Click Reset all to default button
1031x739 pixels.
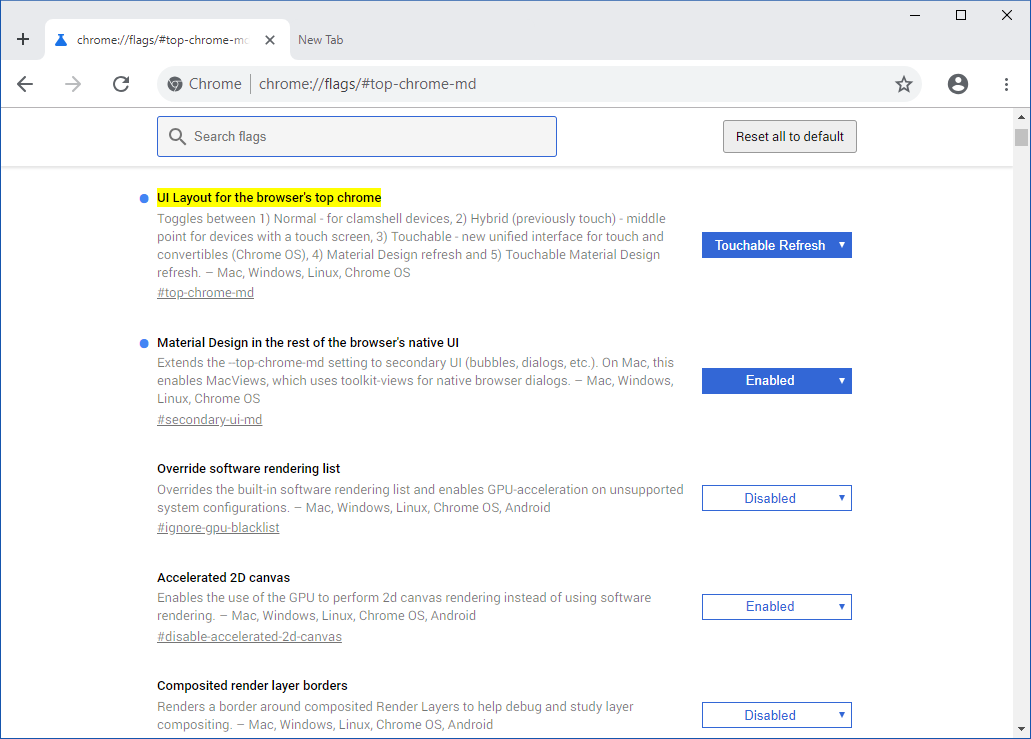(790, 137)
